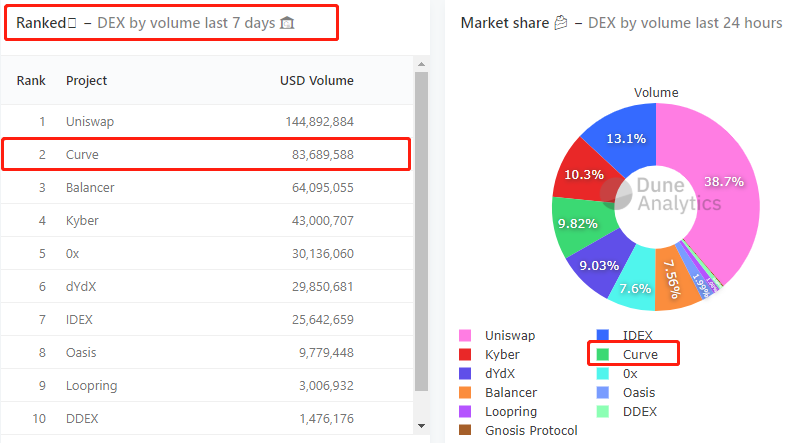Select the Curve project name in the table
This screenshot has width=793, height=443.
pyautogui.click(x=82, y=154)
